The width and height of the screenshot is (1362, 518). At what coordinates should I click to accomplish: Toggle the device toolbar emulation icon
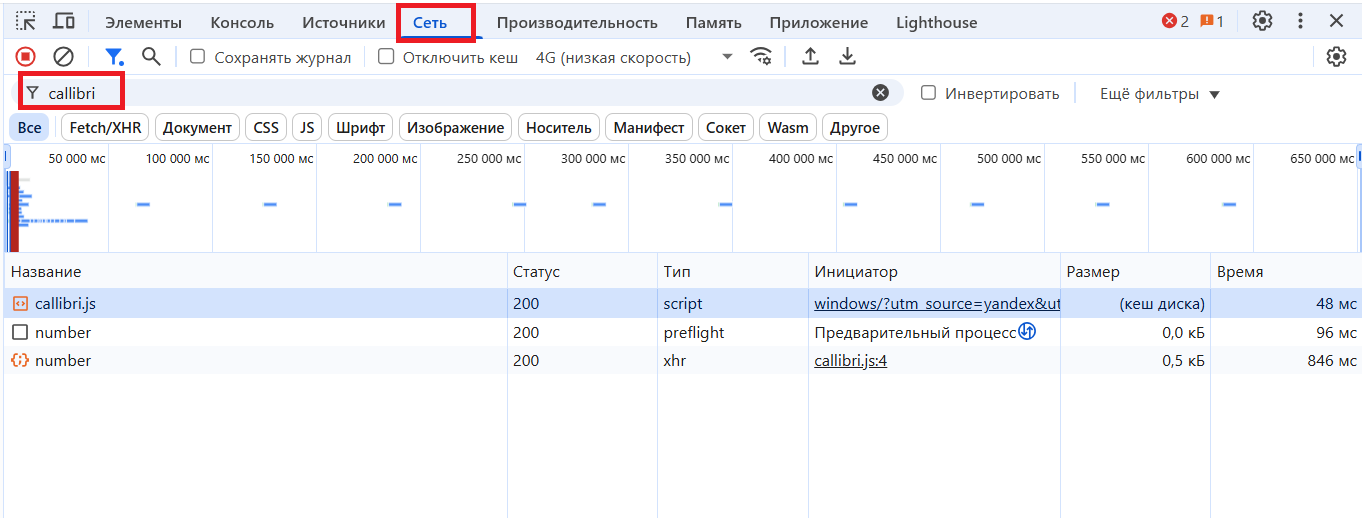64,21
